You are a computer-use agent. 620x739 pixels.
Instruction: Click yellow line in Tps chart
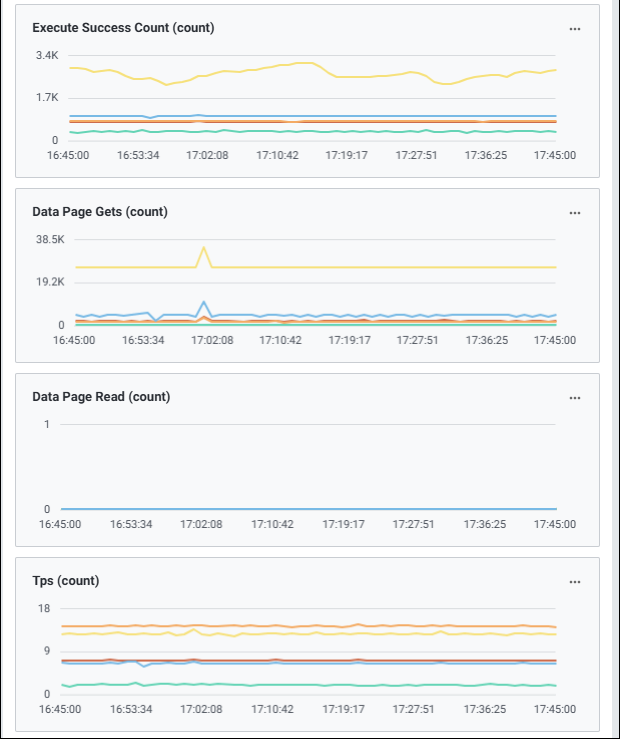[300, 634]
